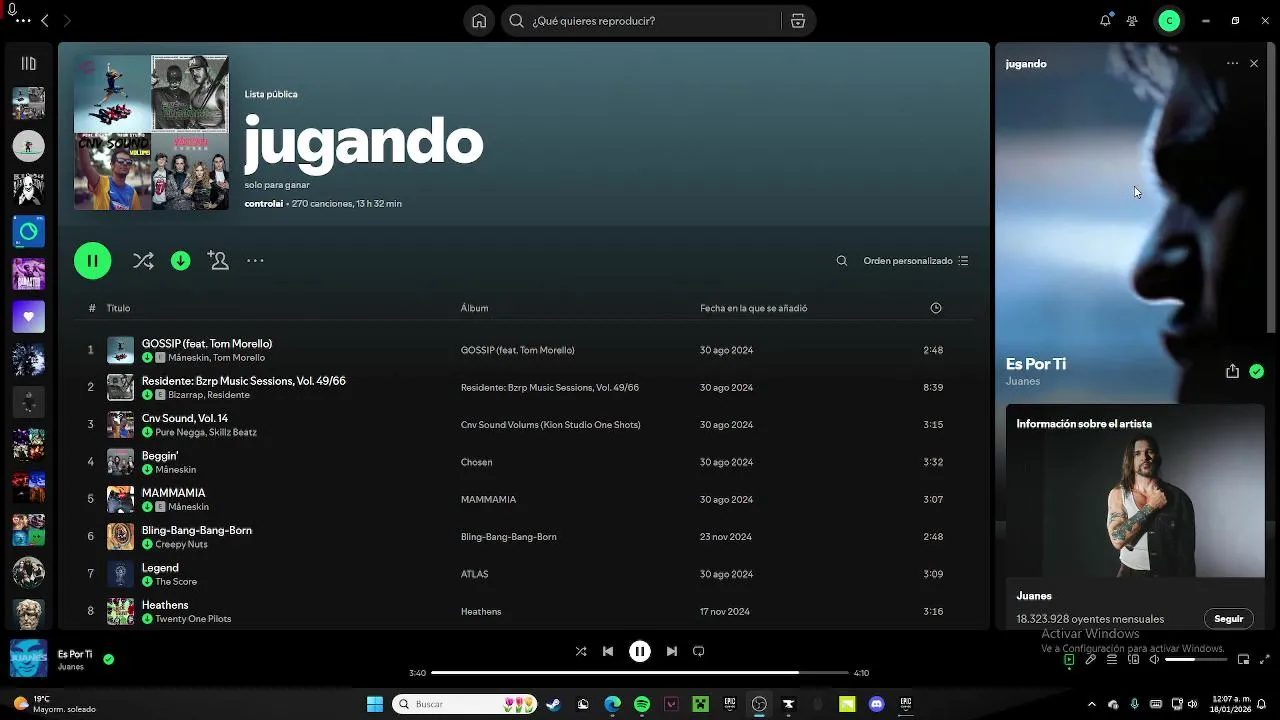Expand hidden system tray icons chevron
This screenshot has height=720, width=1280.
click(1091, 704)
